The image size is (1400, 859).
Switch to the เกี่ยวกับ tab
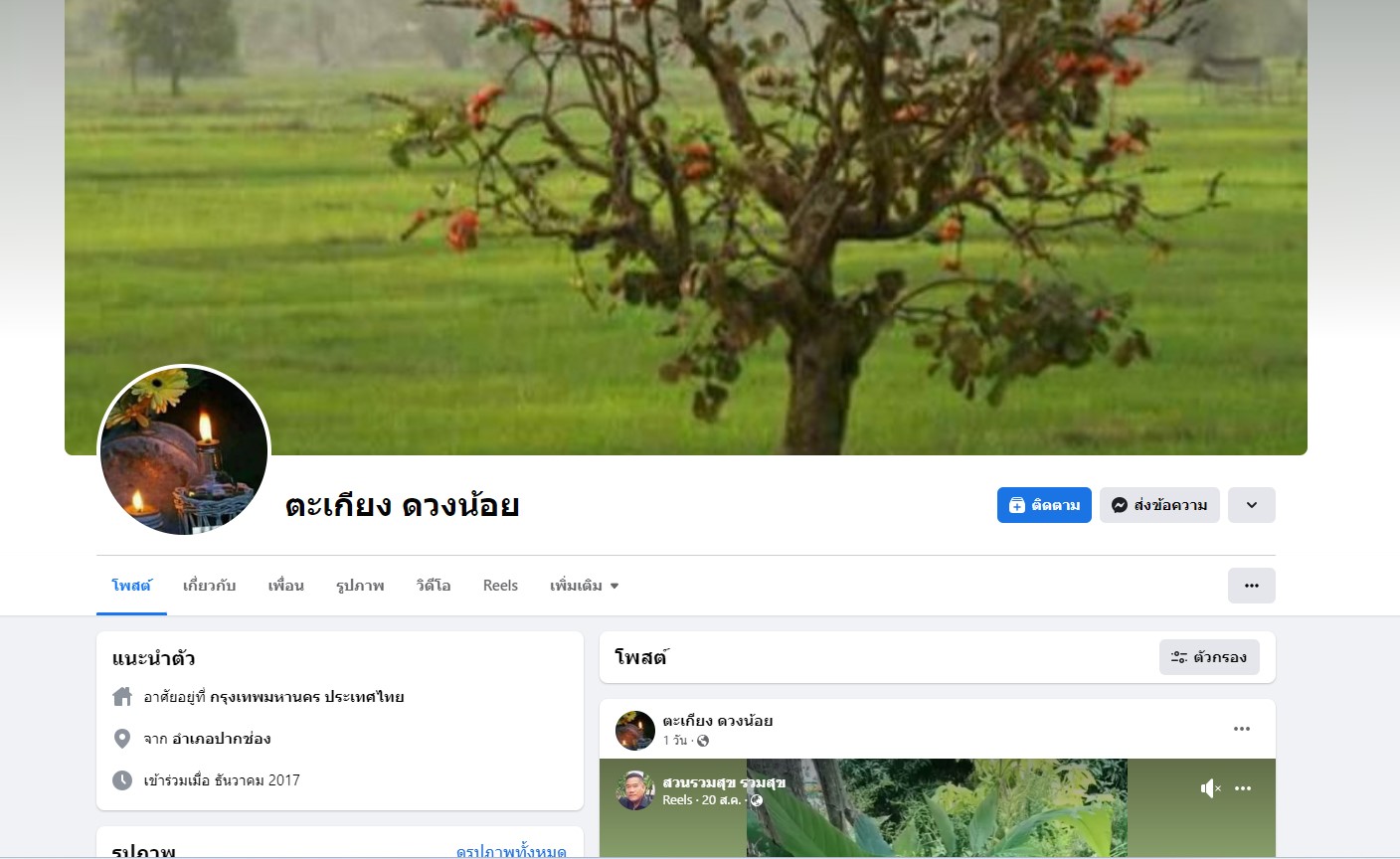209,586
